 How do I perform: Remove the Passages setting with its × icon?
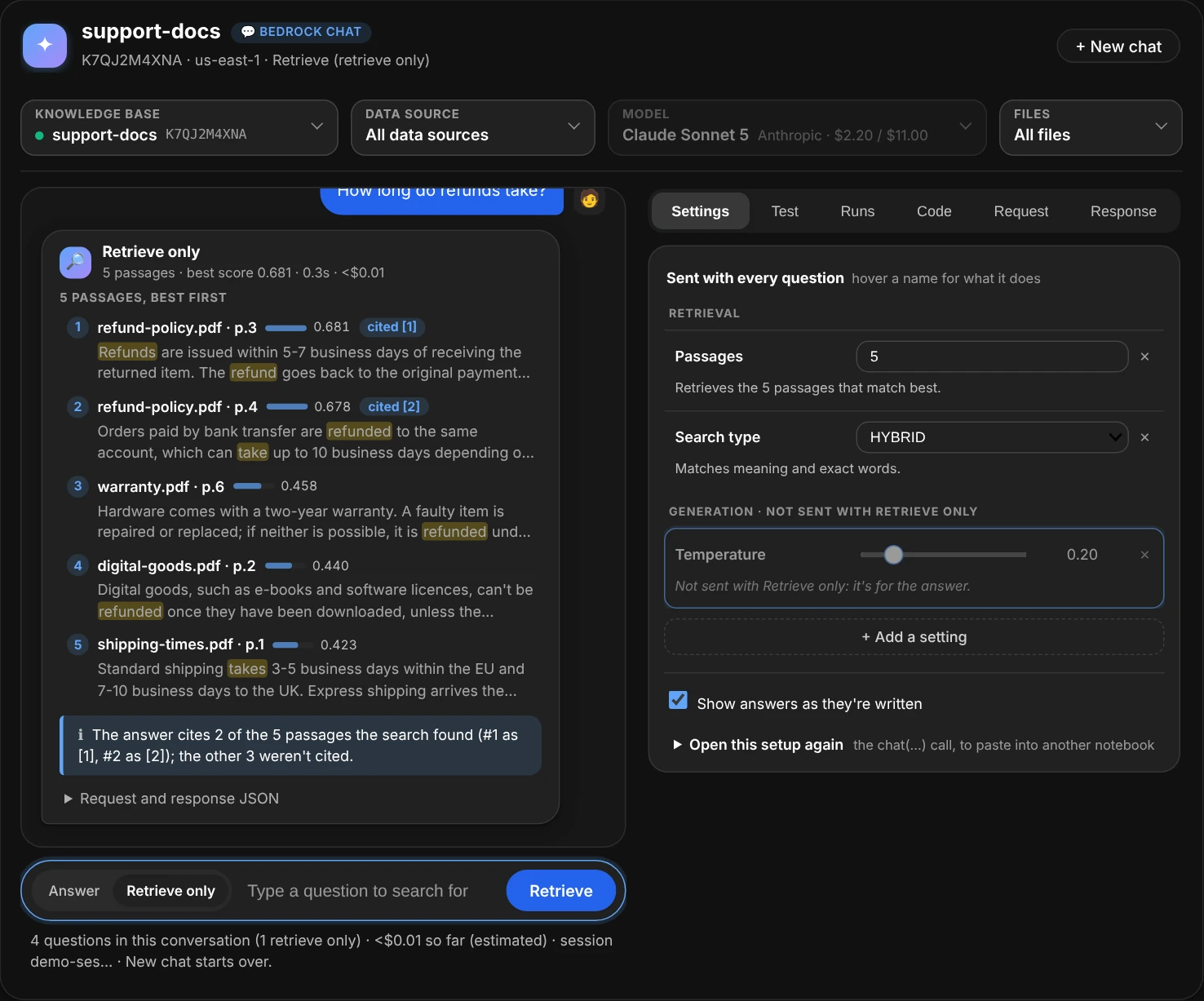[1144, 357]
